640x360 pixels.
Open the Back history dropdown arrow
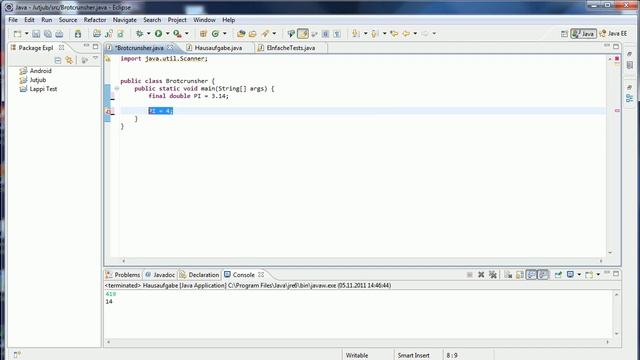pos(415,34)
